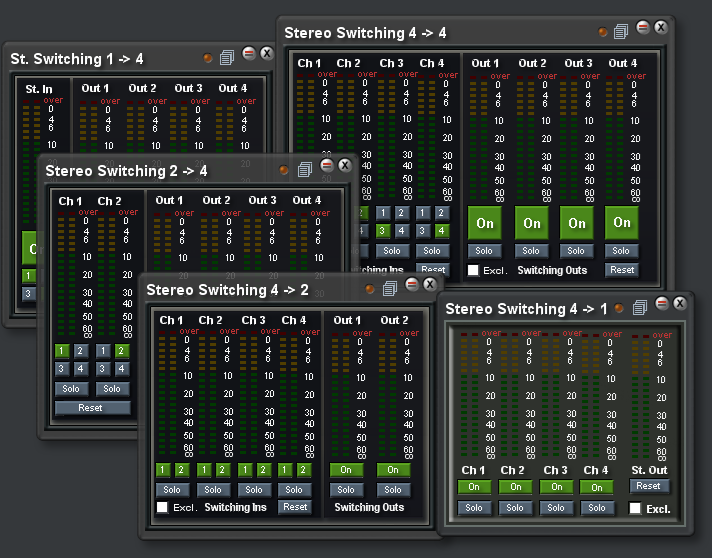Toggle the Out 1 On button in Stereo Switching 4 -> 4
Image resolution: width=712 pixels, height=558 pixels.
(486, 223)
